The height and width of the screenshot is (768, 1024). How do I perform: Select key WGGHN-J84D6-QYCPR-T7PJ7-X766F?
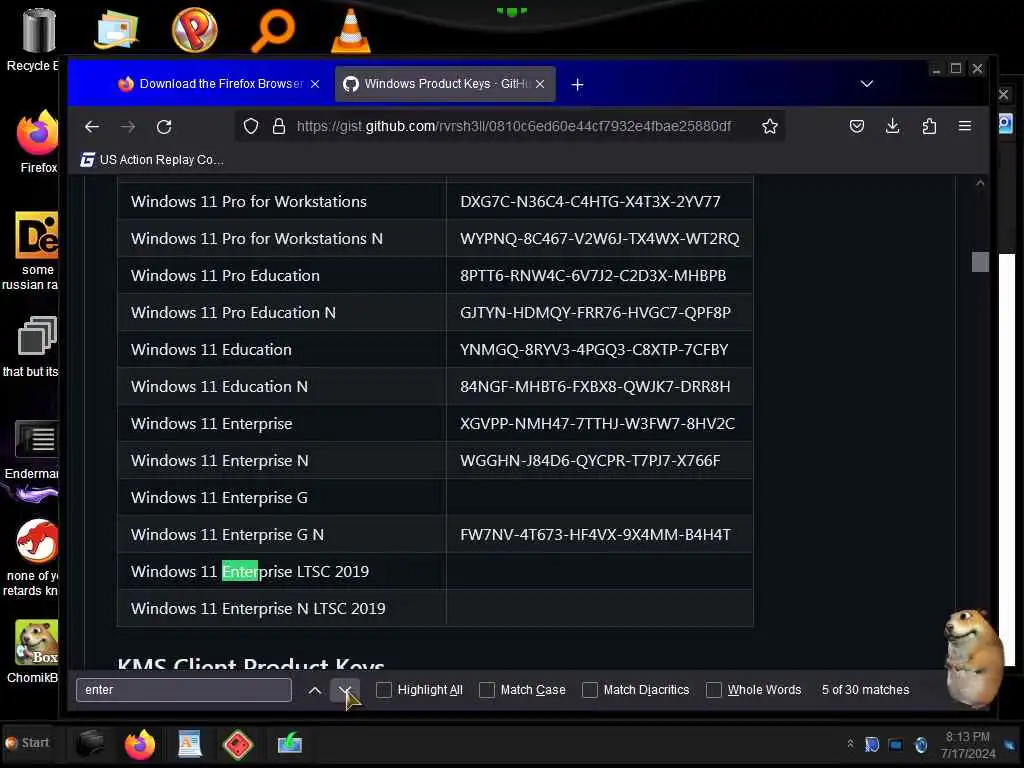[x=590, y=461]
